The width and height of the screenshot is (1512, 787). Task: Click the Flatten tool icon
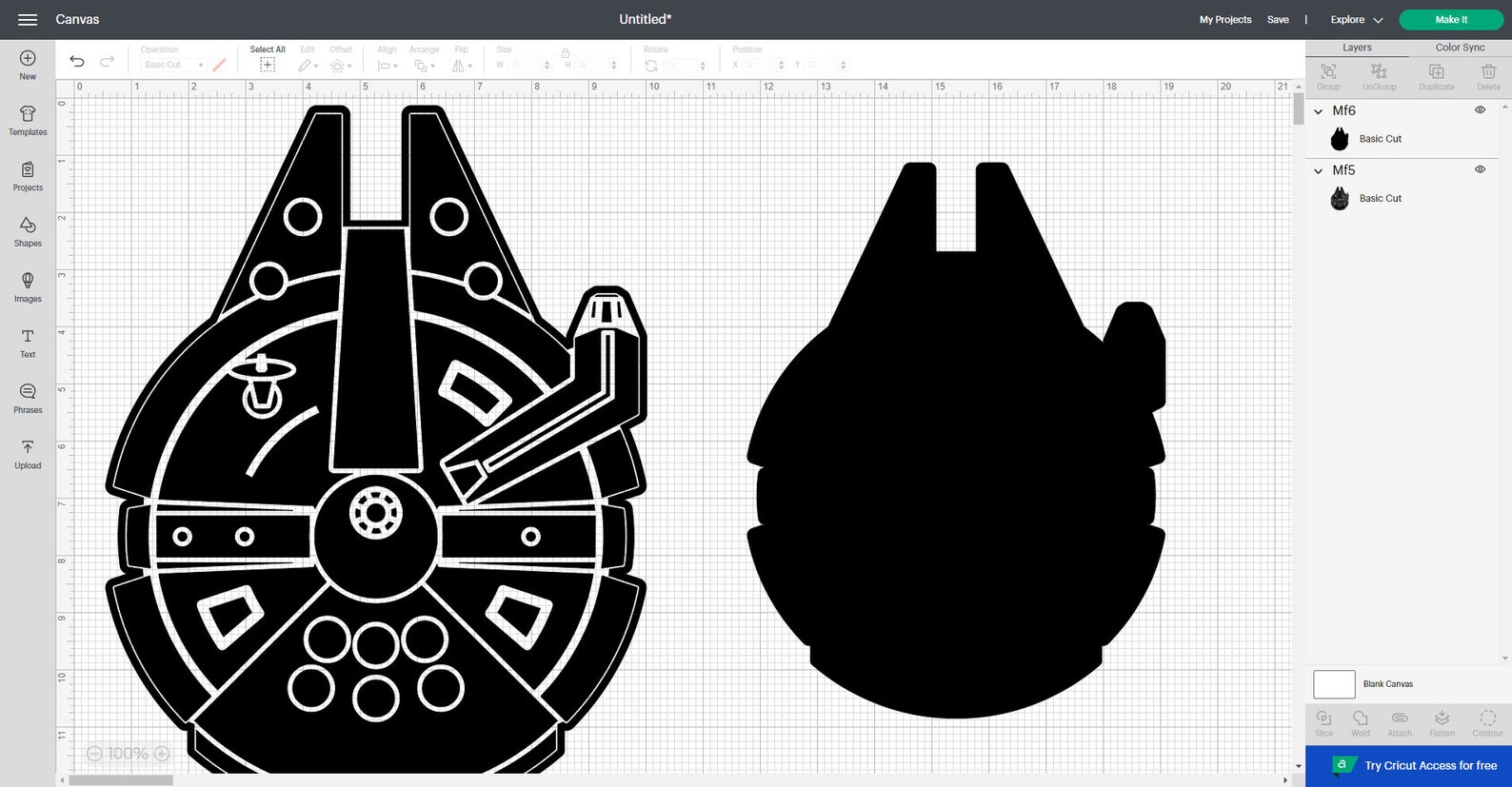point(1442,718)
